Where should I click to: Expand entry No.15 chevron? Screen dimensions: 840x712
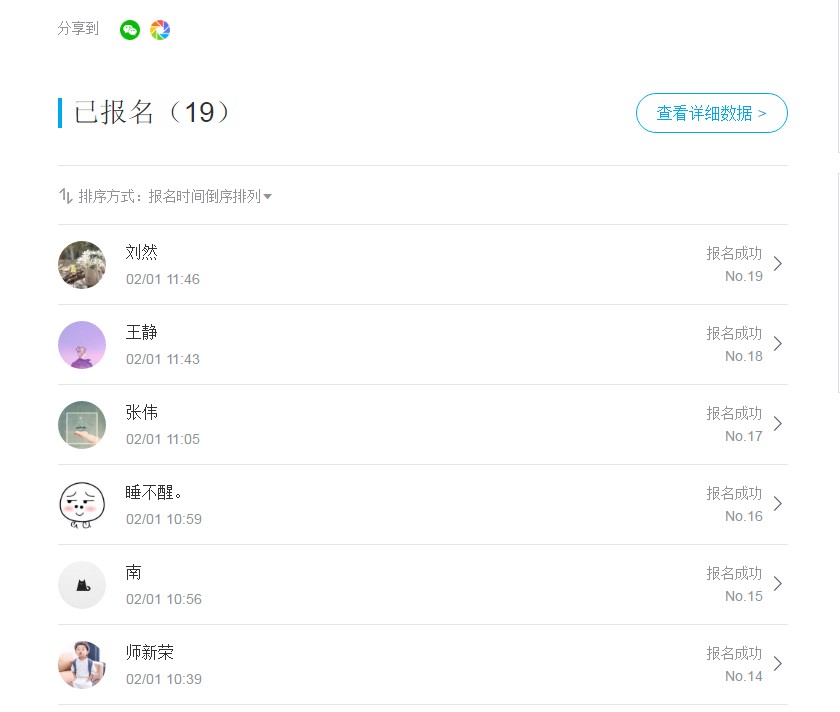[778, 583]
